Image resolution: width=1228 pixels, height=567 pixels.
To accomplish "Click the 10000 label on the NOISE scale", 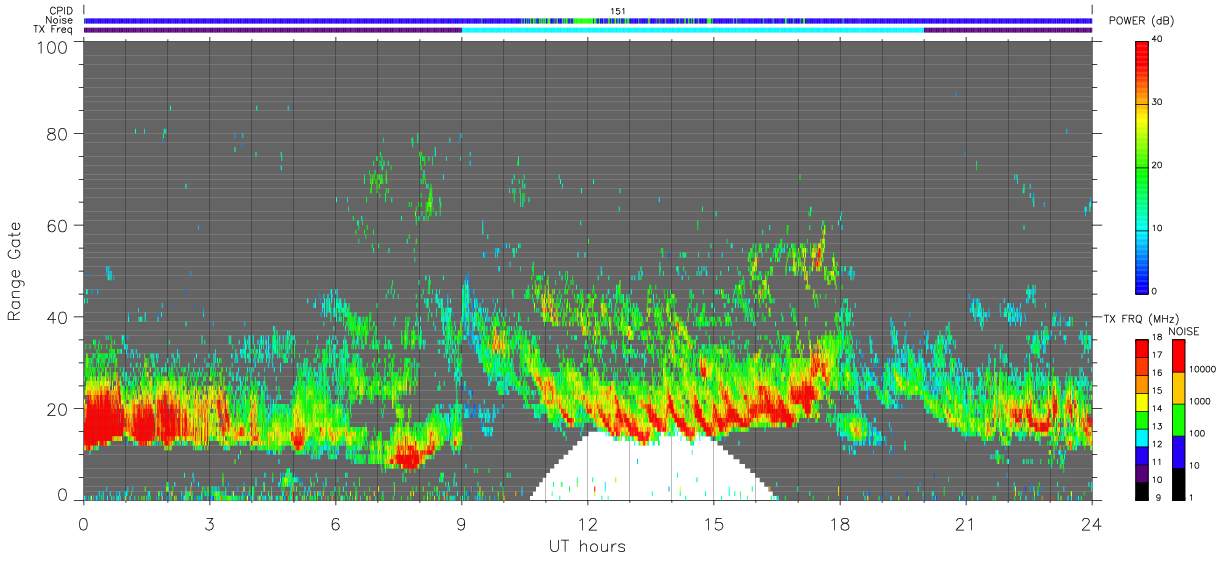I will click(x=1201, y=371).
